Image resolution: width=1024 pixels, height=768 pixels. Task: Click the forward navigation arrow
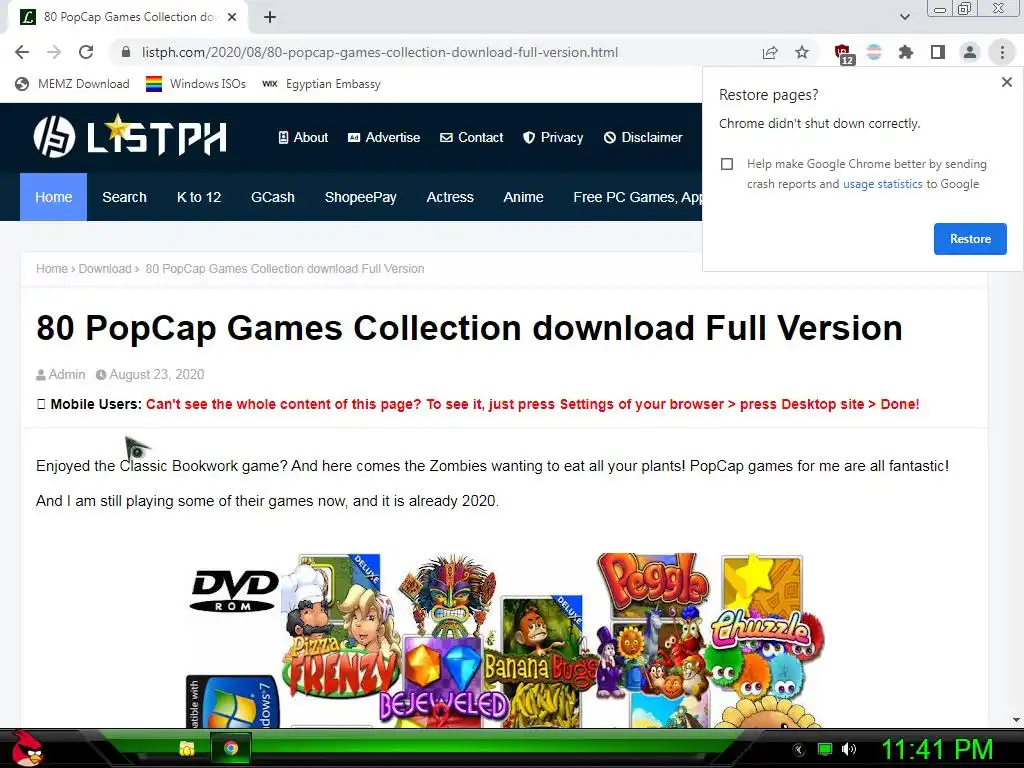54,52
